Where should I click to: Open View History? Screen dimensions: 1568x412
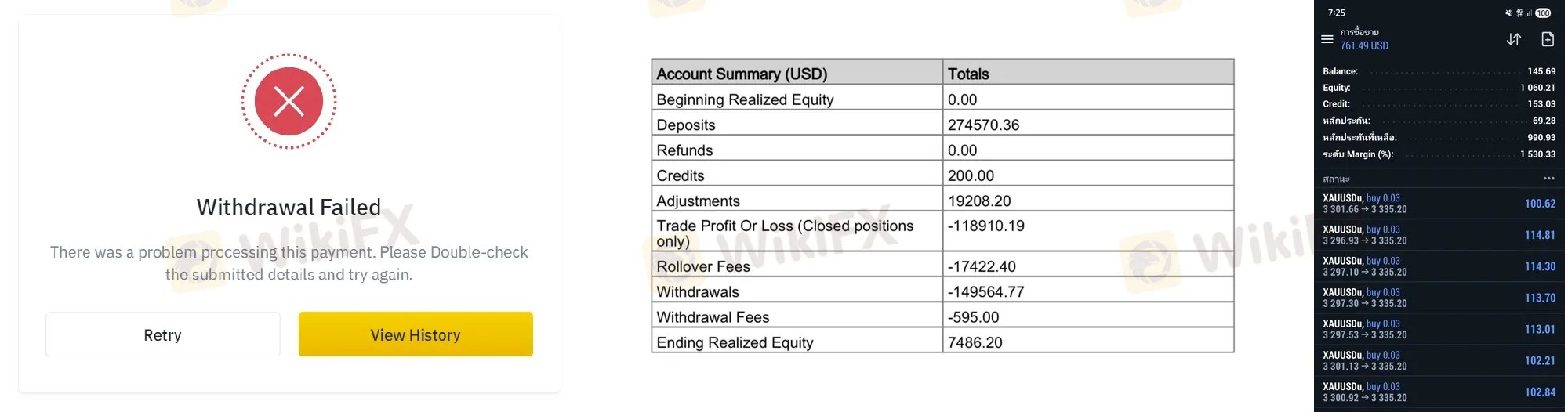(416, 334)
